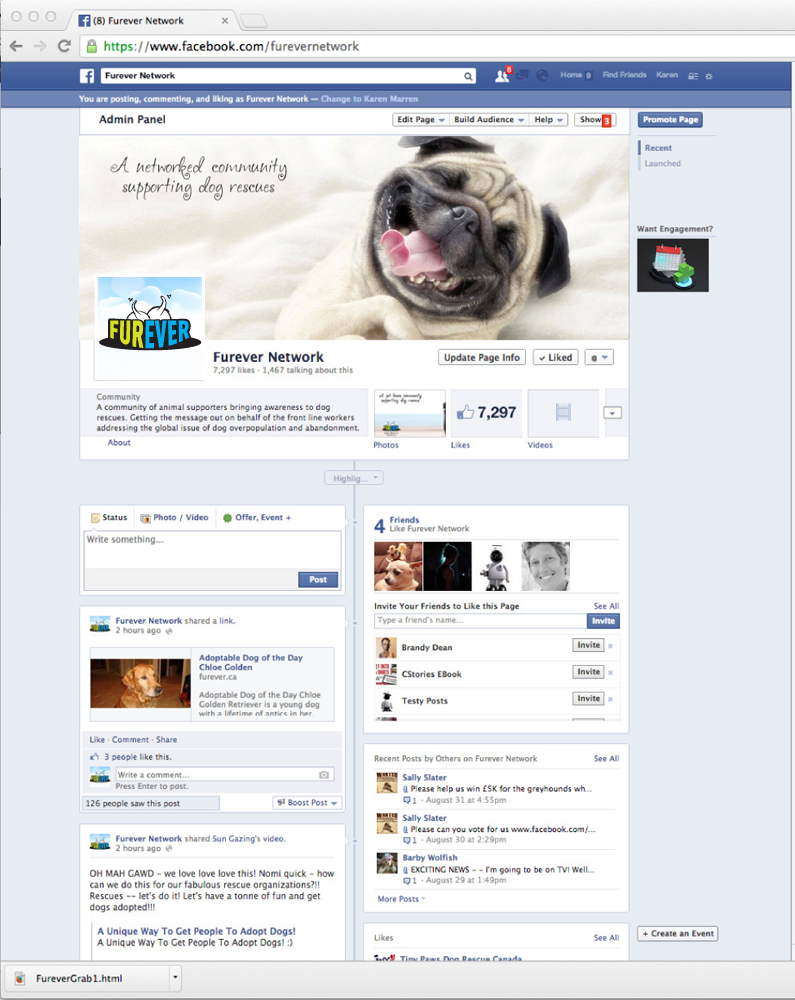
Task: Toggle the Liked button on the page
Action: click(x=555, y=357)
